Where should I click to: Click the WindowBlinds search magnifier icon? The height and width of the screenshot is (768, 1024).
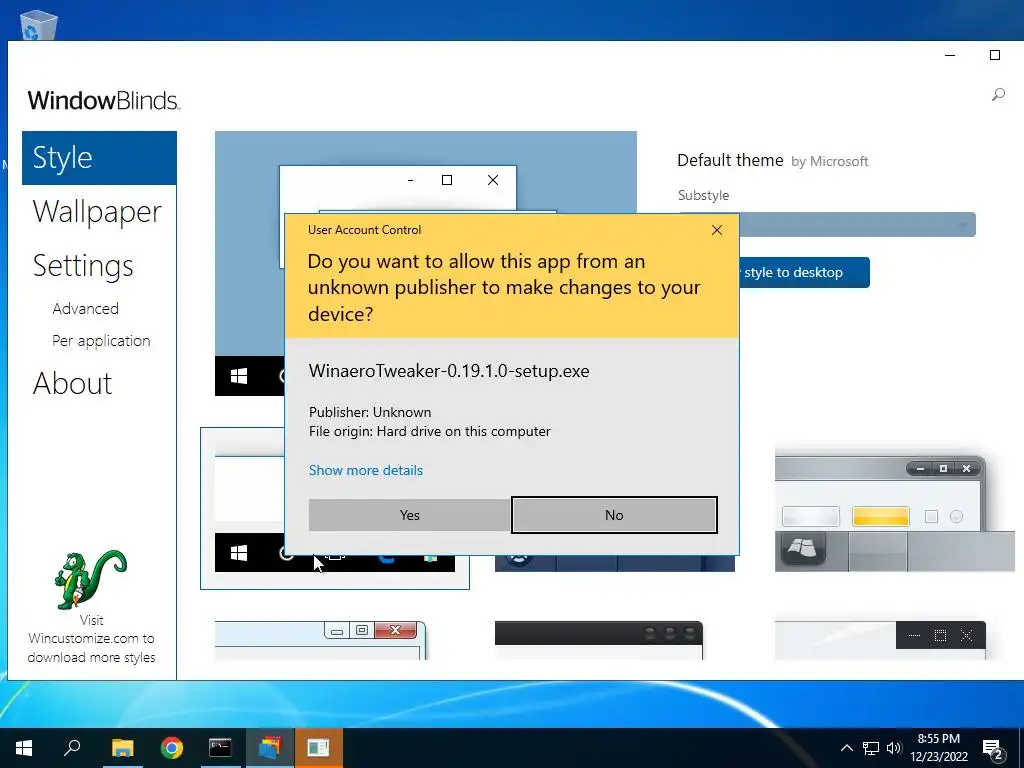pos(998,95)
